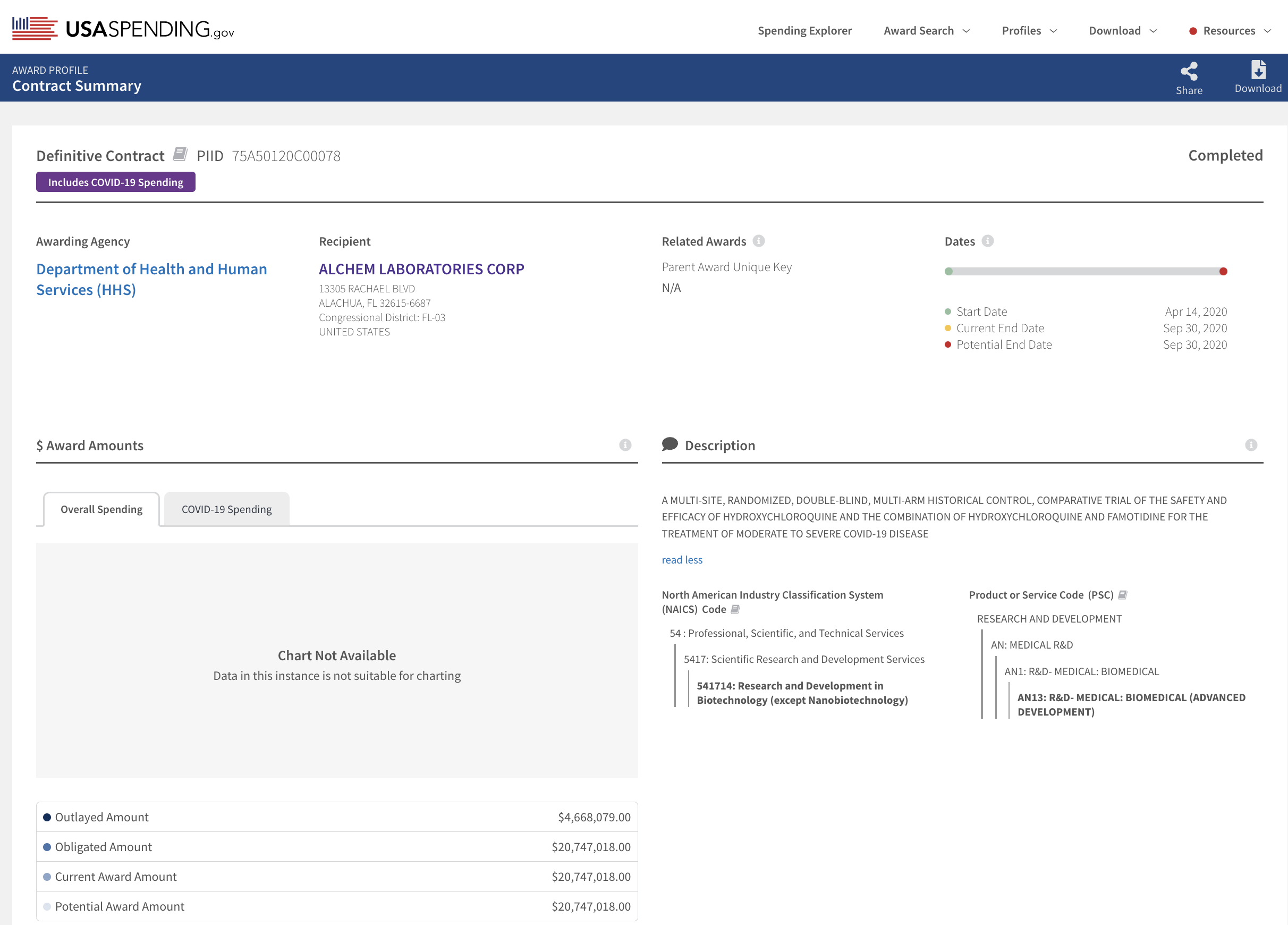The width and height of the screenshot is (1288, 925).
Task: Click the Share icon
Action: click(x=1189, y=72)
